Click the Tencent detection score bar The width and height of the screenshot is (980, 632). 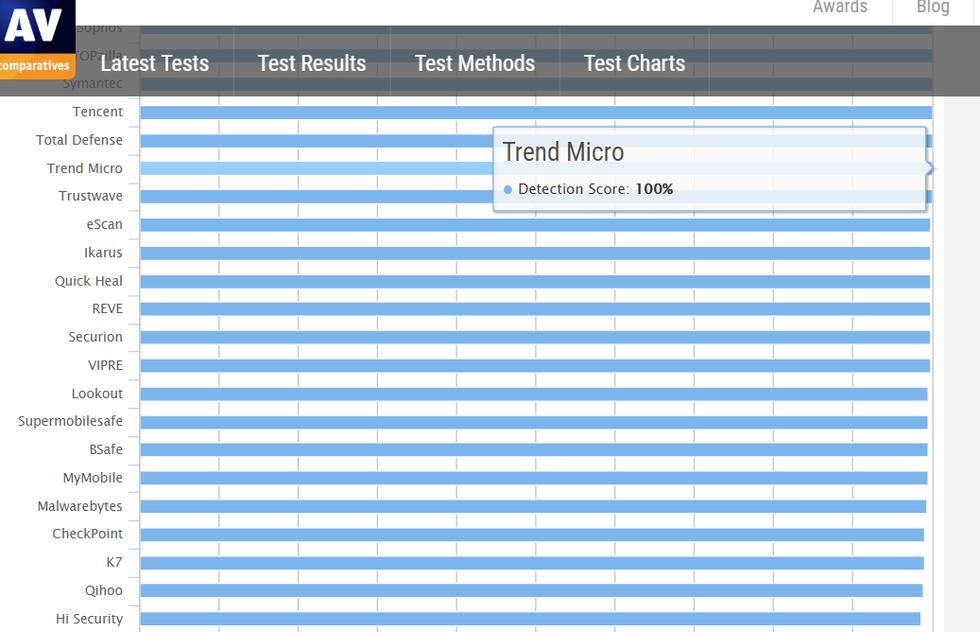click(535, 113)
